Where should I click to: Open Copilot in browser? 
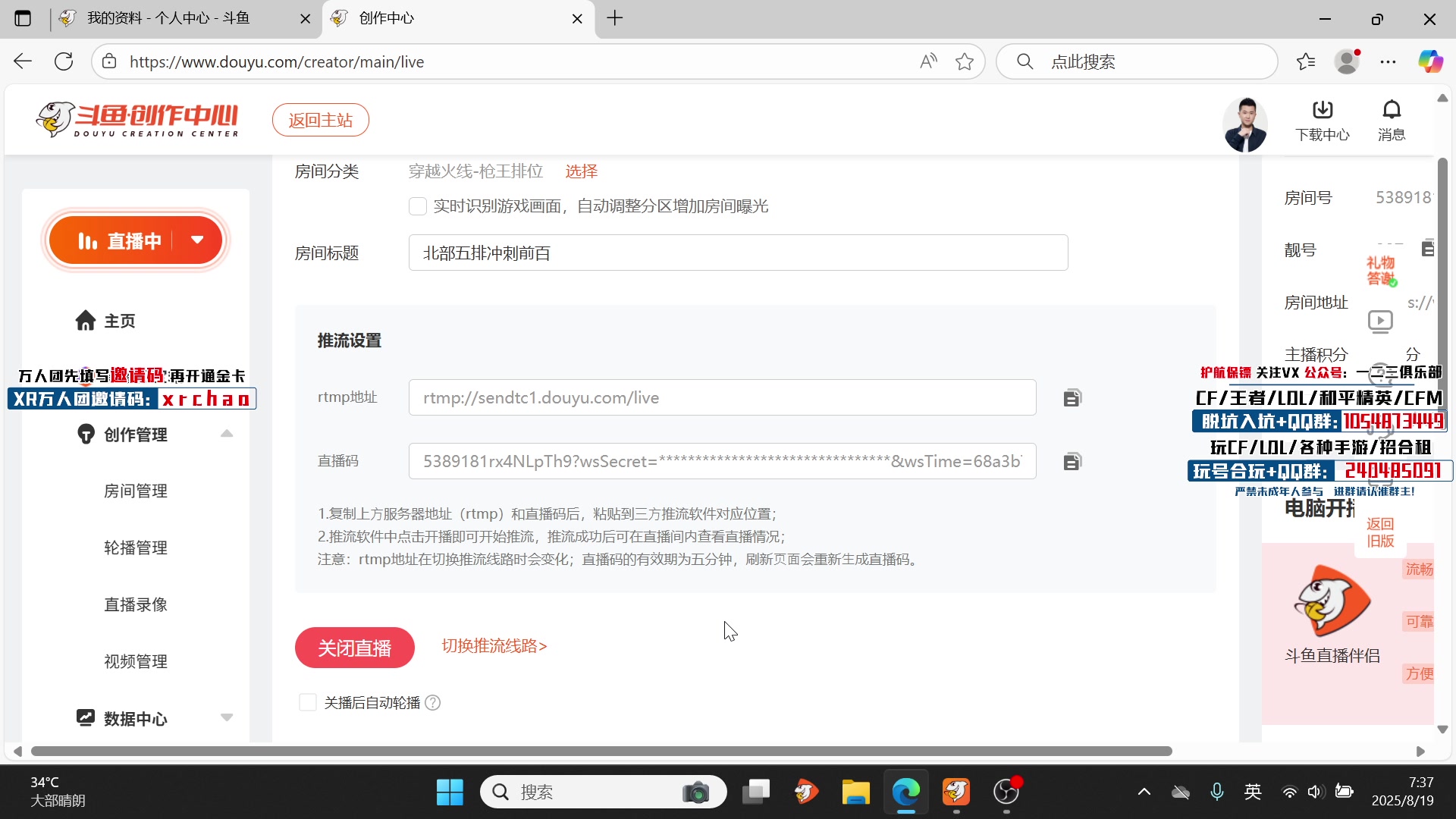point(1431,61)
